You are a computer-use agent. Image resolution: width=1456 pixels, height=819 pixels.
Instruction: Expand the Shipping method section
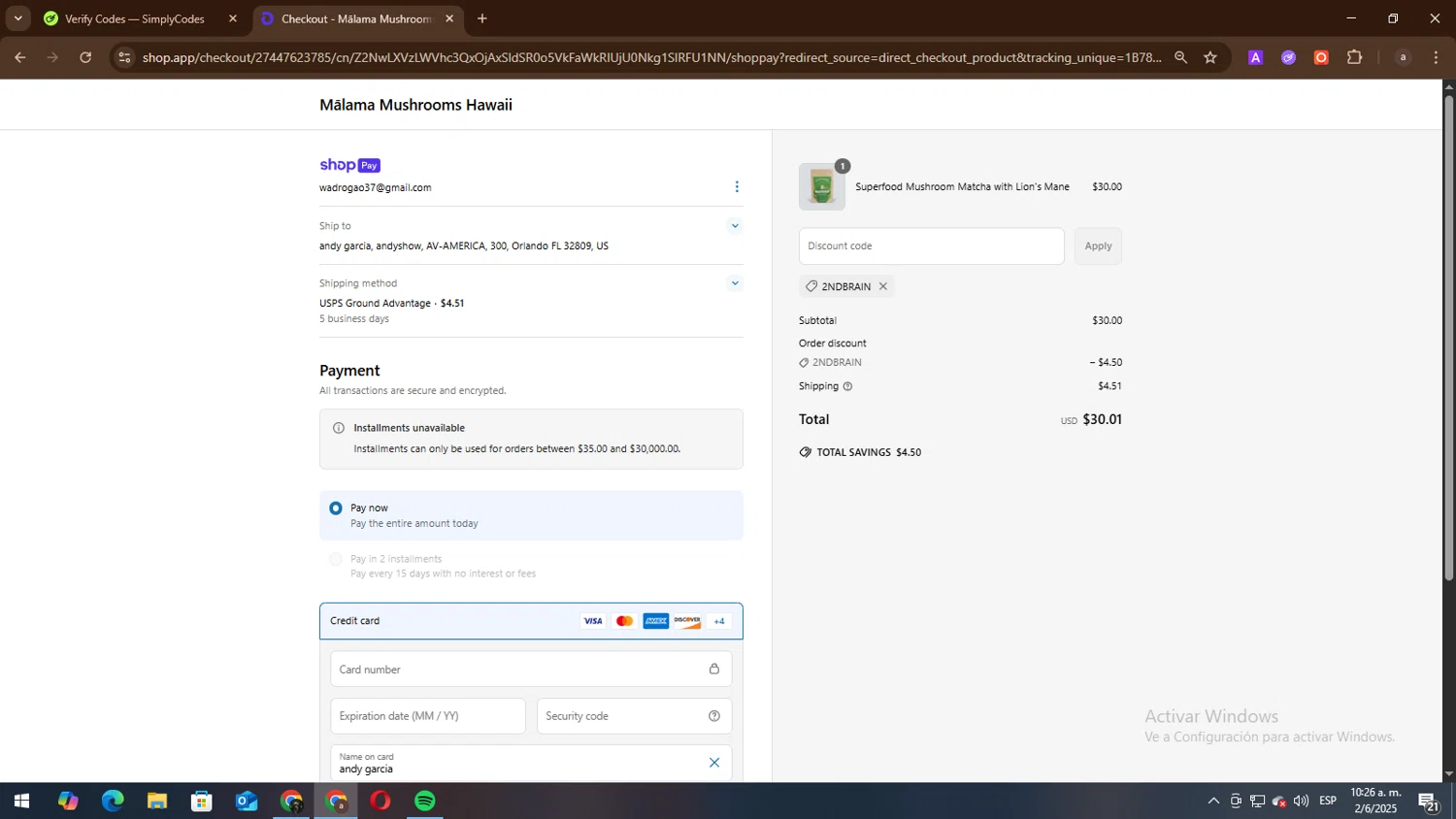pyautogui.click(x=735, y=283)
